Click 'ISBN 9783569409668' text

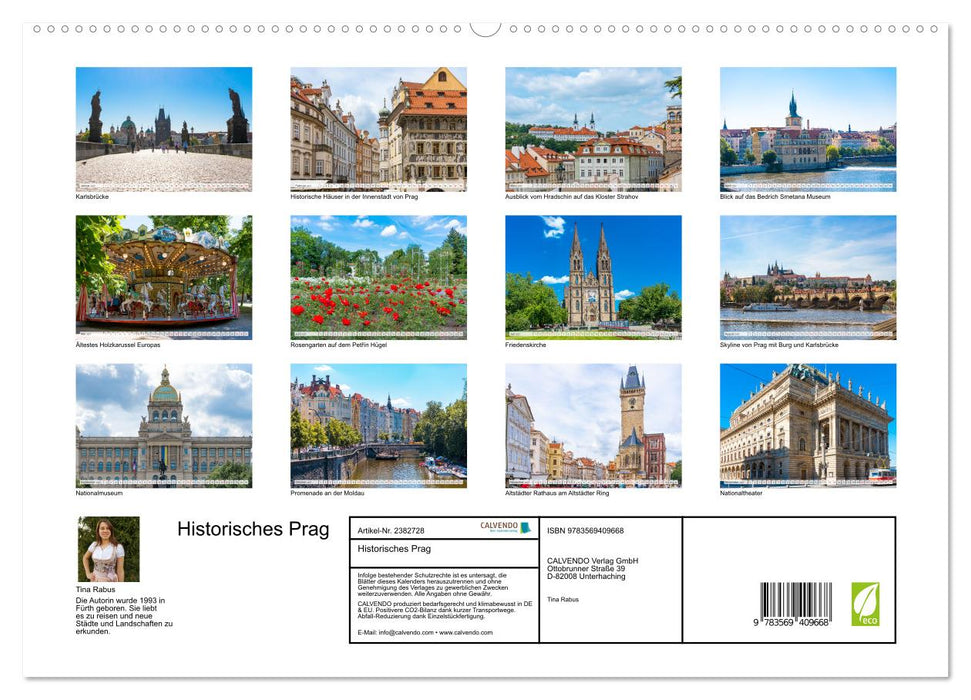click(585, 531)
